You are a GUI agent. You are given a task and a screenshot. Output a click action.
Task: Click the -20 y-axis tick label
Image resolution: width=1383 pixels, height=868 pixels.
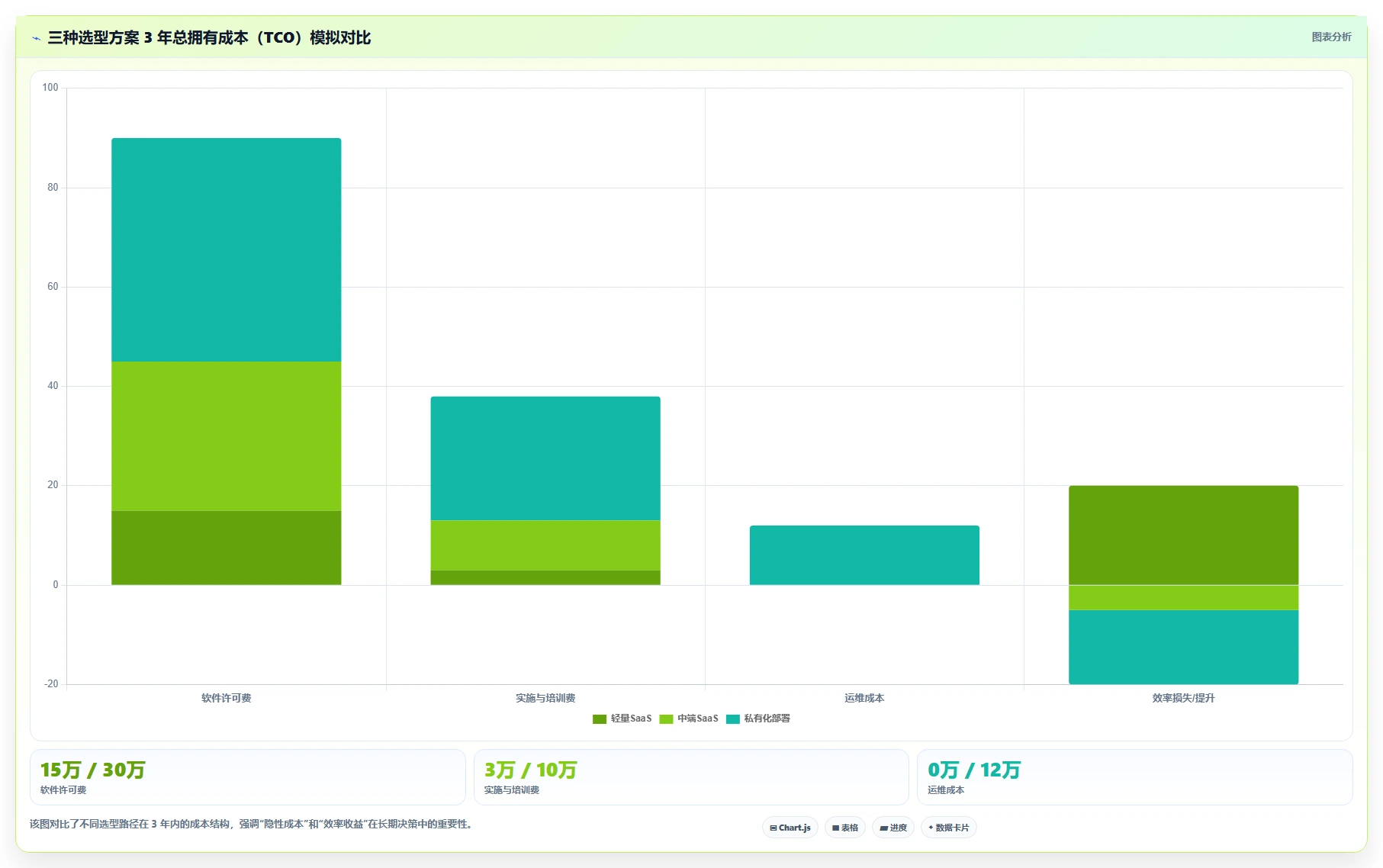(50, 684)
